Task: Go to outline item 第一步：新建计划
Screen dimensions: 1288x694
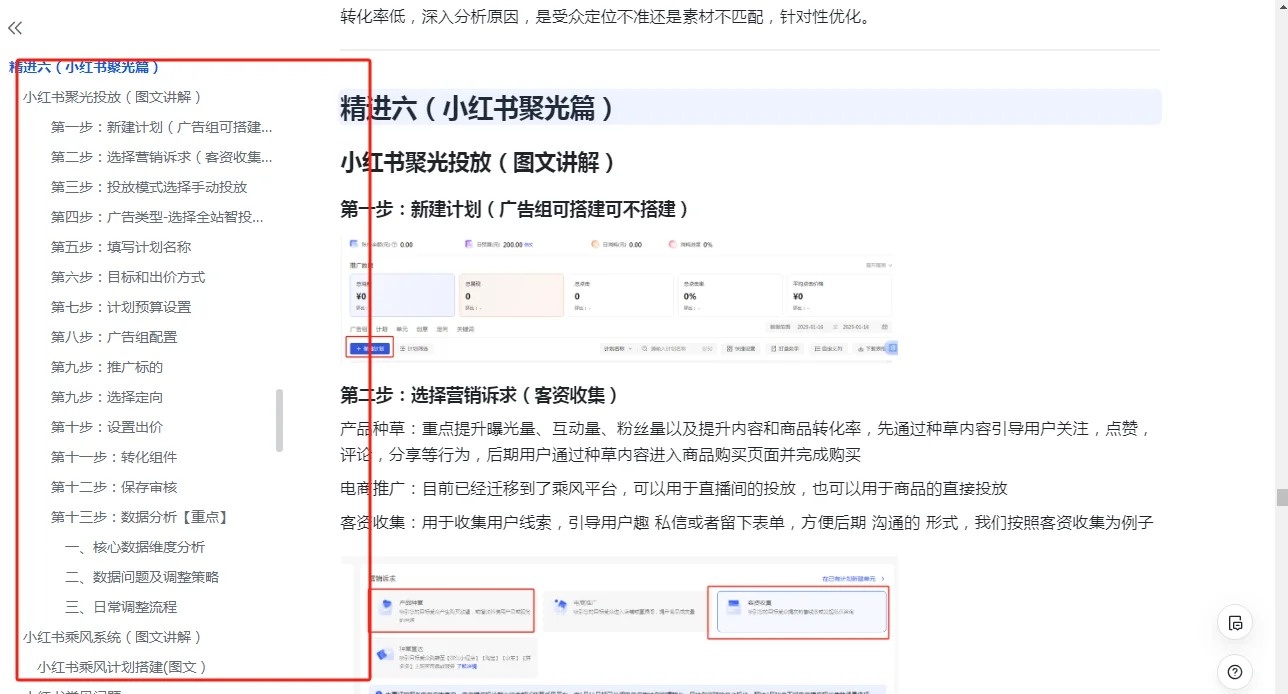Action: pyautogui.click(x=161, y=127)
